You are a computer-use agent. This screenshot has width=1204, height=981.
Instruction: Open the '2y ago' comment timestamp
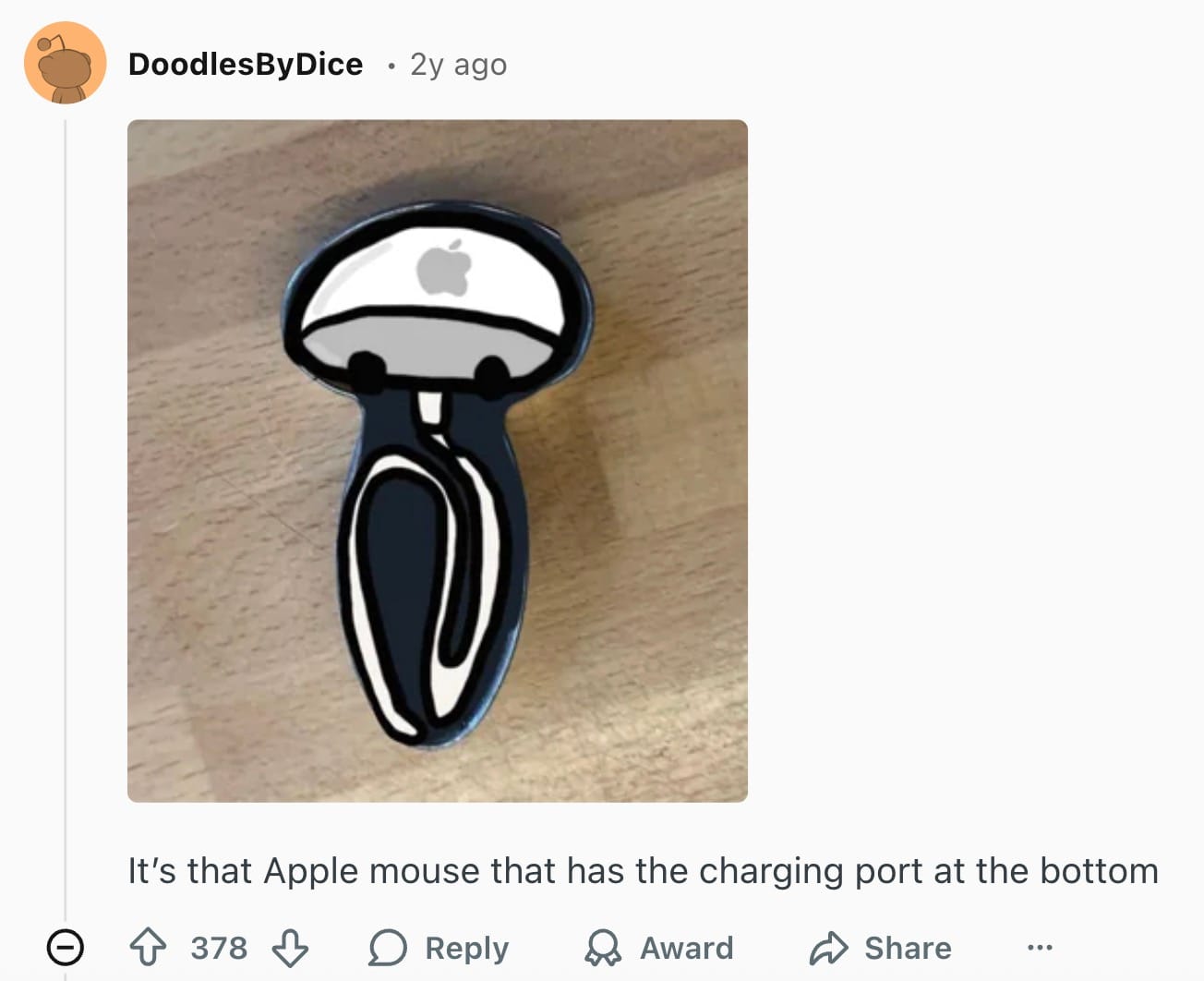(458, 65)
